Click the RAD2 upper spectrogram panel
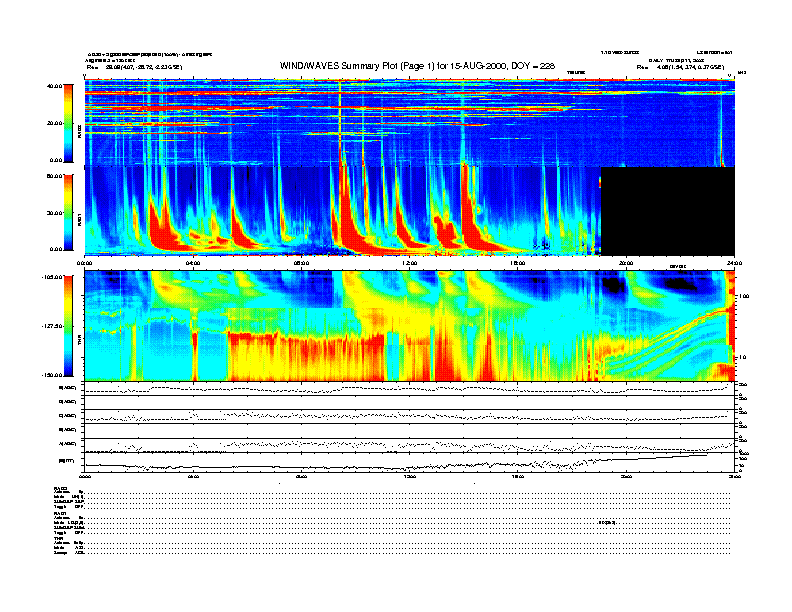This screenshot has width=792, height=612. coord(410,122)
